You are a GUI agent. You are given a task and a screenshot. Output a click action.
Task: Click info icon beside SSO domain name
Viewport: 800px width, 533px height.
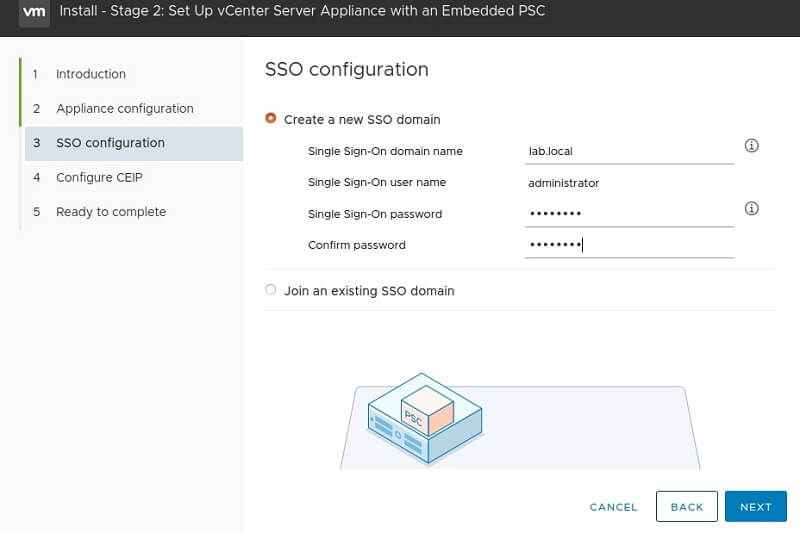tap(752, 146)
